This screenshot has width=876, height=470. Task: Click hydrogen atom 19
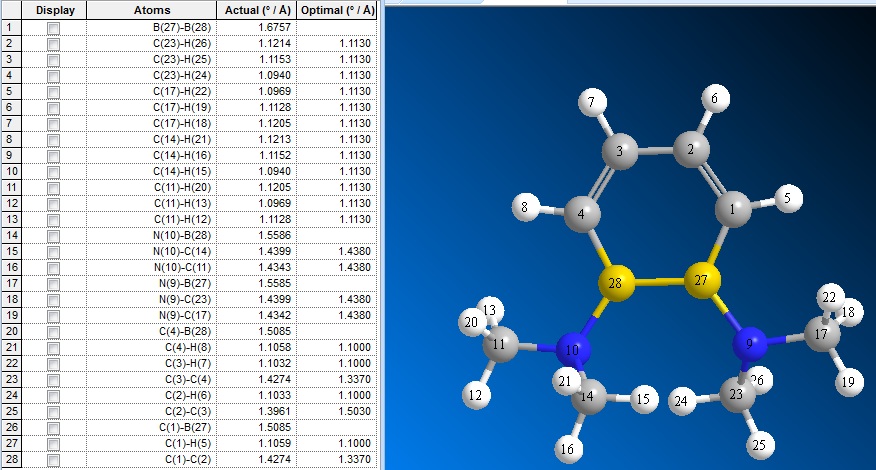click(x=849, y=382)
